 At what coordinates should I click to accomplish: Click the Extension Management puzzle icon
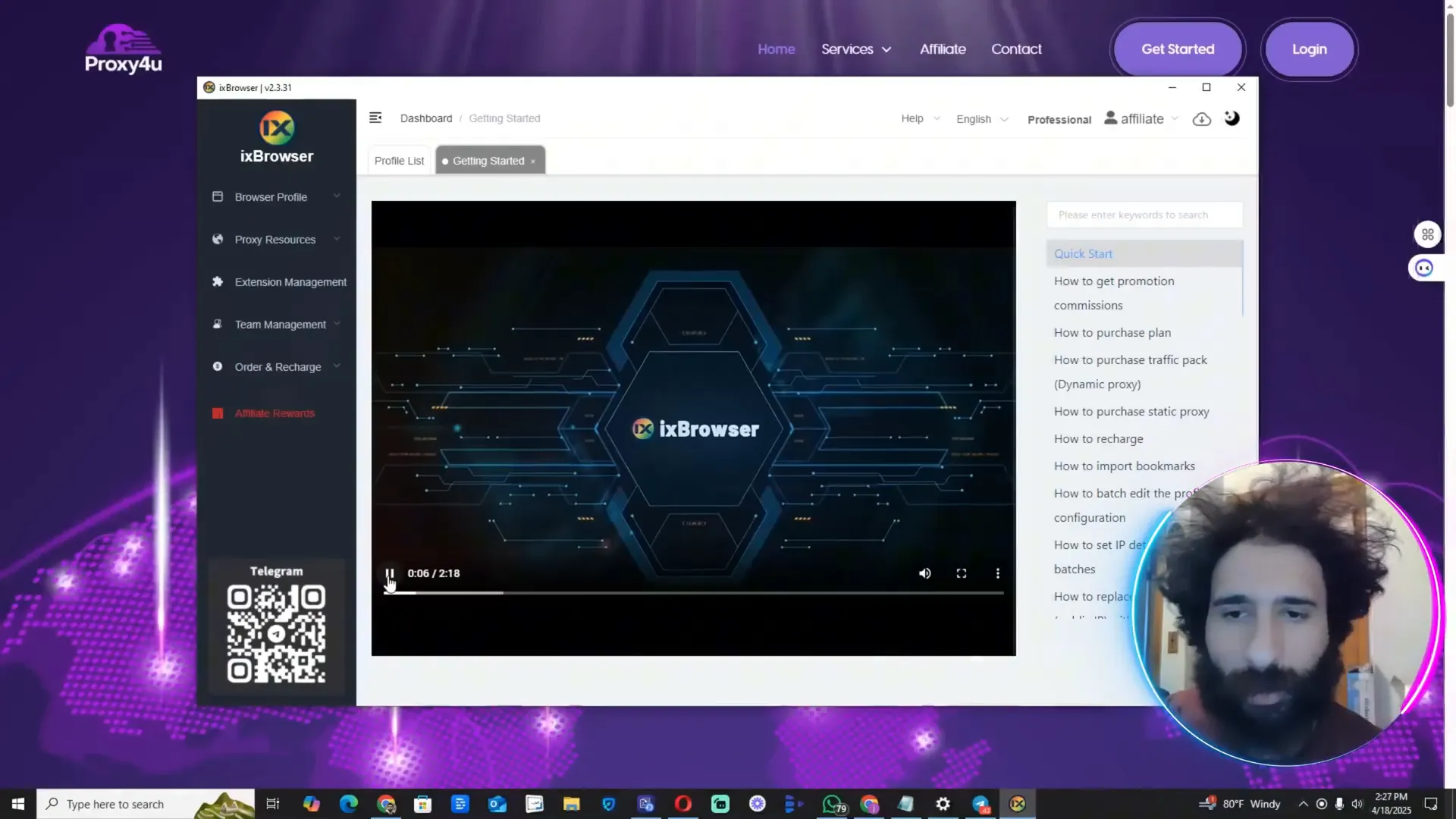pos(218,281)
